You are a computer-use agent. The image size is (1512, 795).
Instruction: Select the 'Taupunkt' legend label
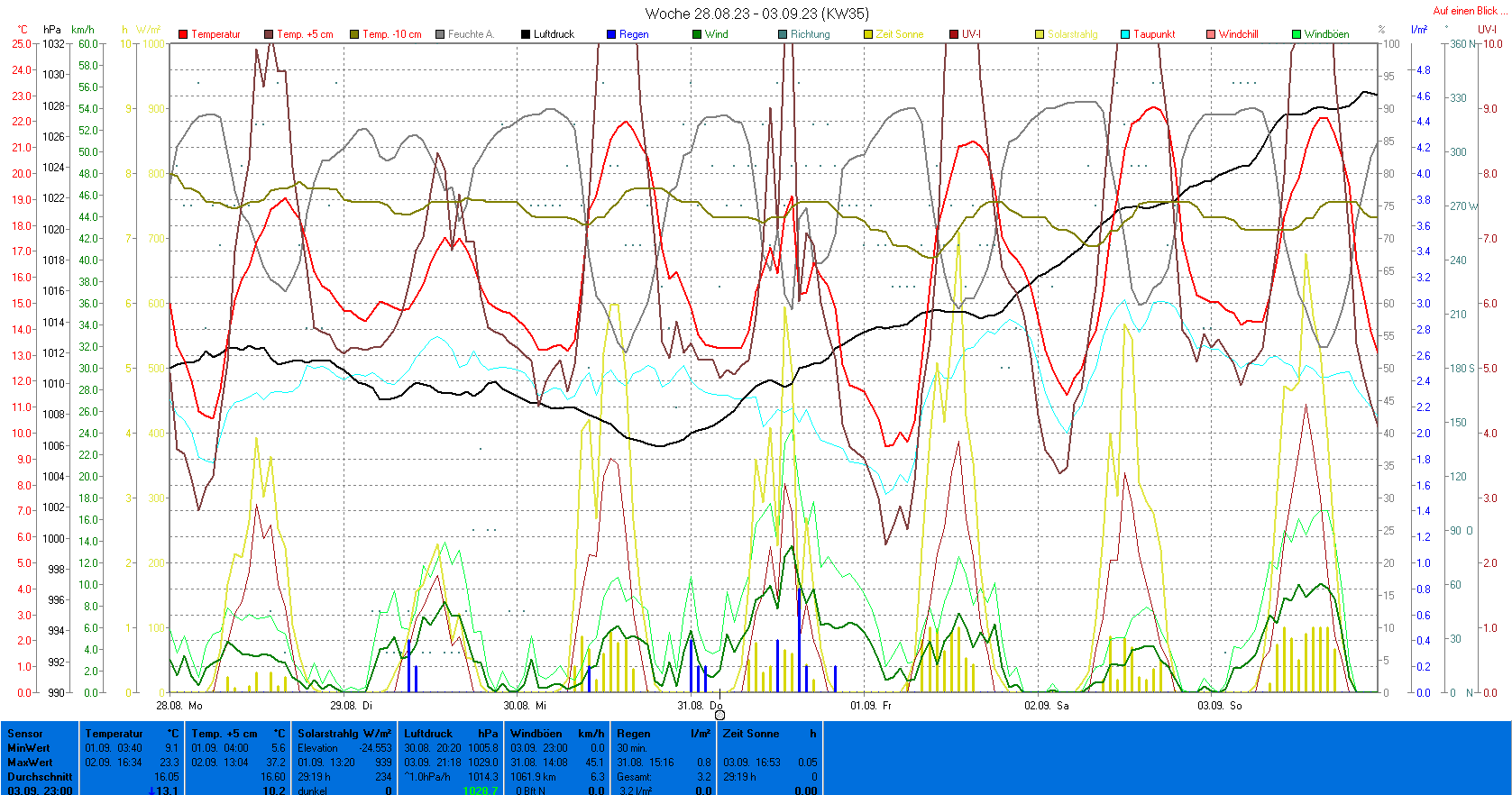click(x=1154, y=34)
